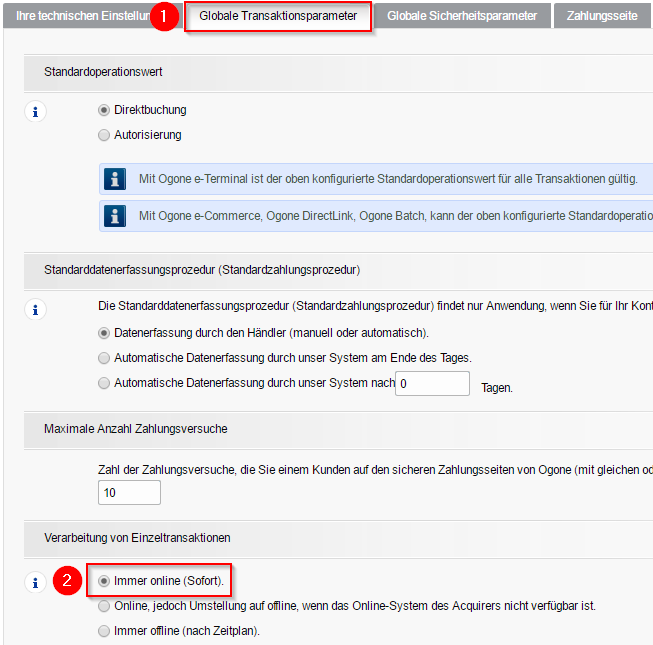Choose Online with Umstellung auf offline option
Viewport: 653px width, 645px height.
coord(104,606)
